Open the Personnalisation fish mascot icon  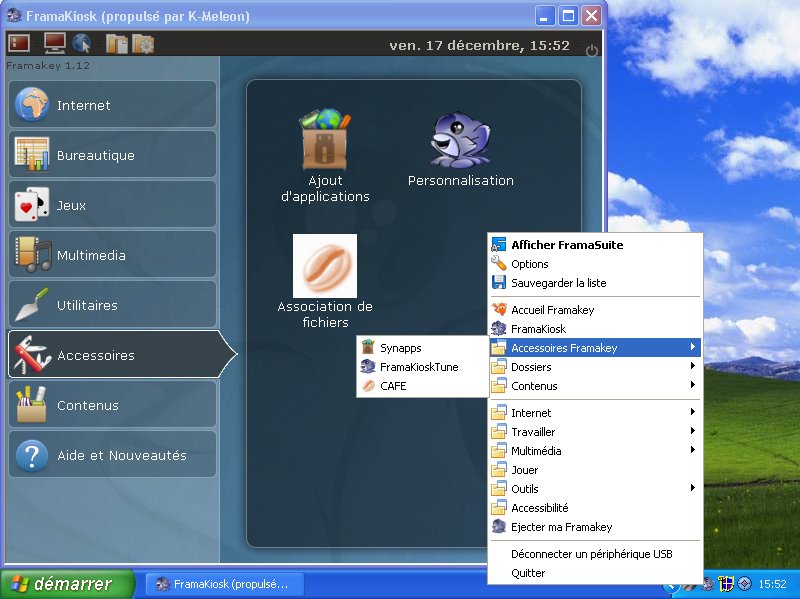460,140
